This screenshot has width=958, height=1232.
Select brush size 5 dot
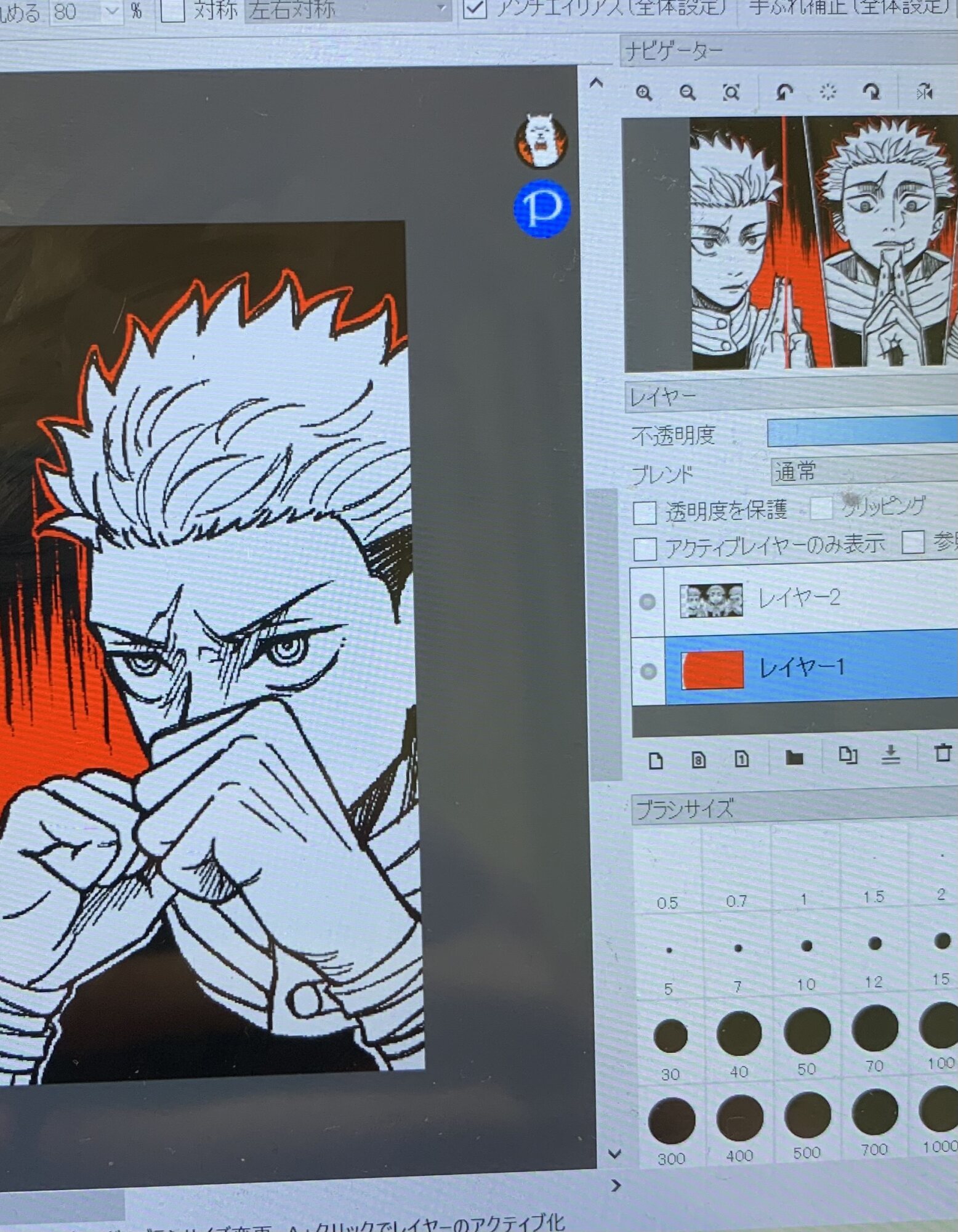[669, 950]
